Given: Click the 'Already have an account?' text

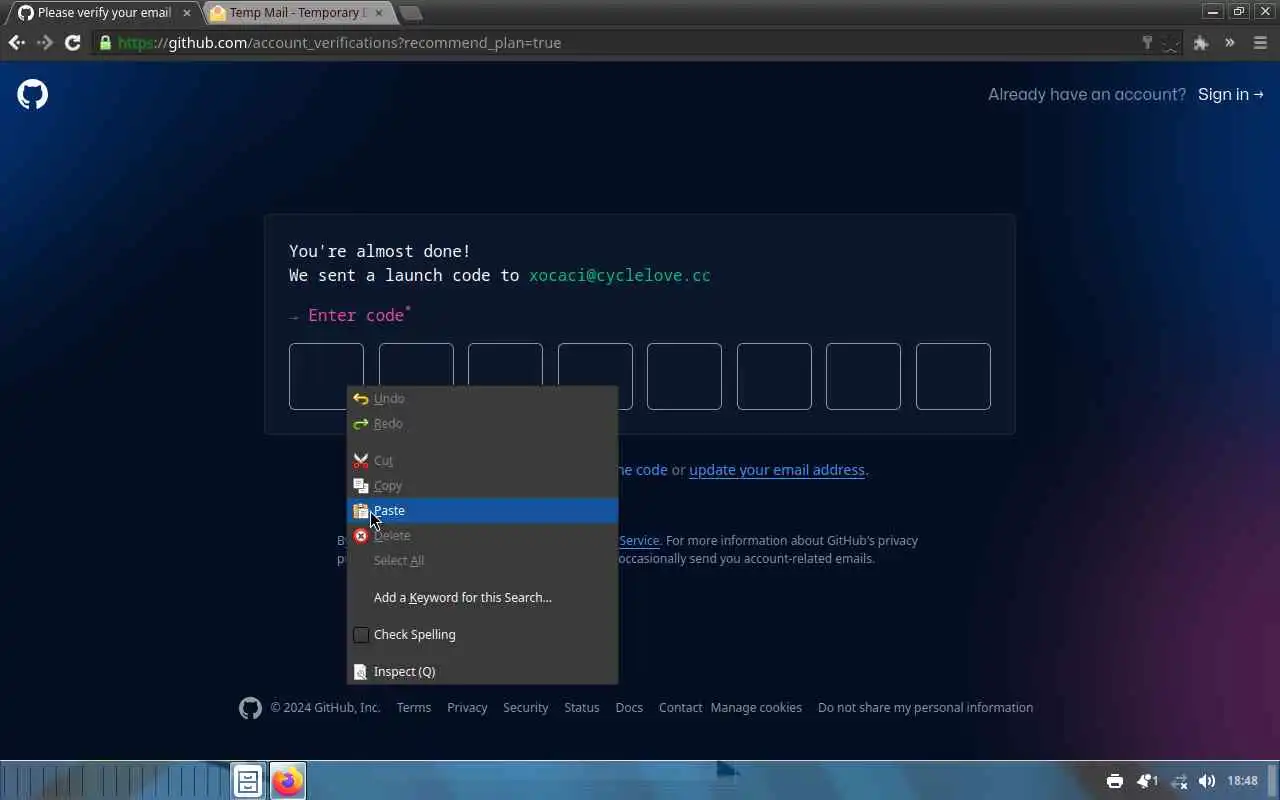Looking at the screenshot, I should [x=1087, y=94].
